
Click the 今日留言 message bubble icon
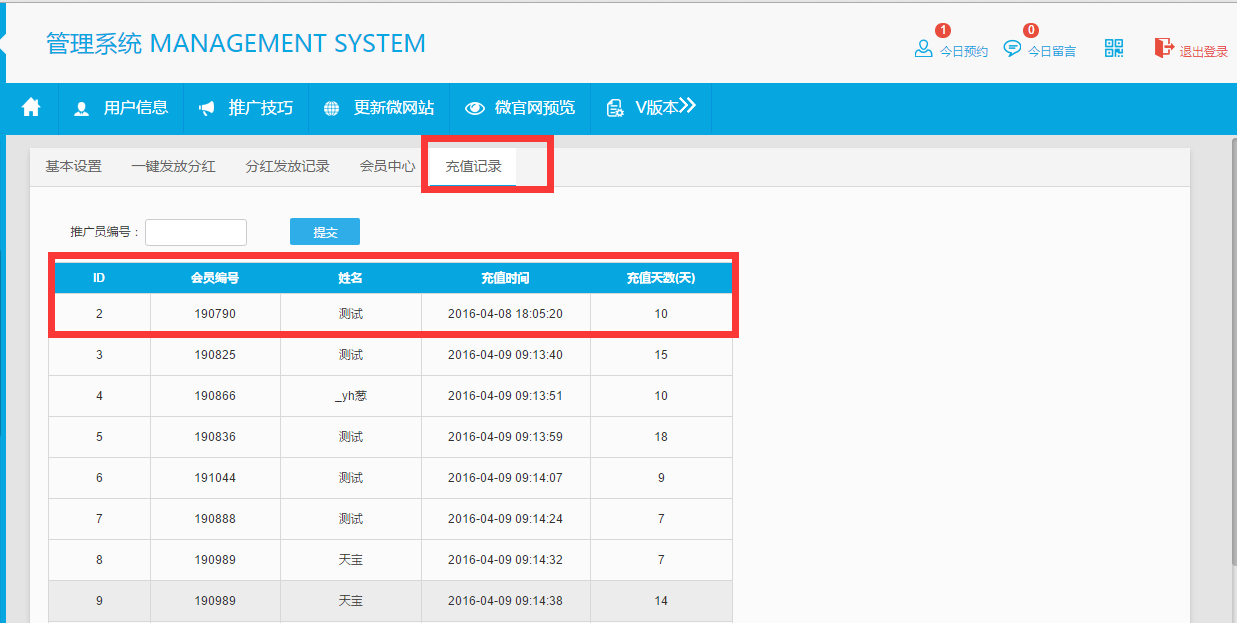pos(1012,48)
